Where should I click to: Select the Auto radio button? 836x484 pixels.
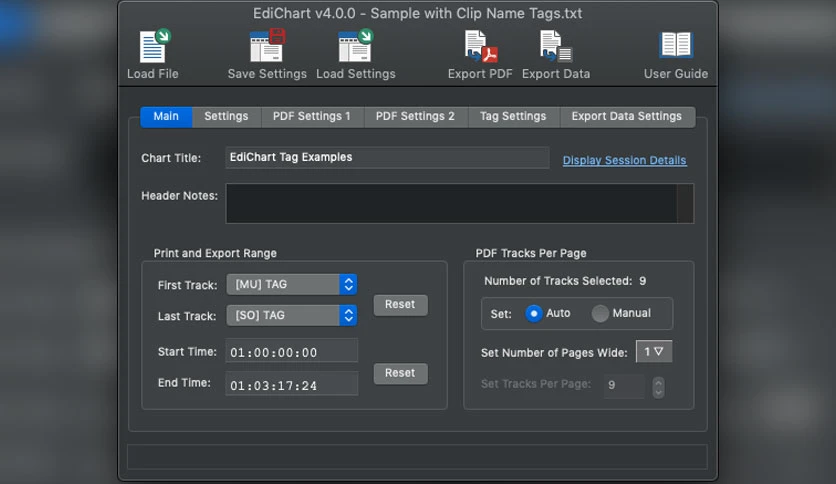(x=534, y=313)
